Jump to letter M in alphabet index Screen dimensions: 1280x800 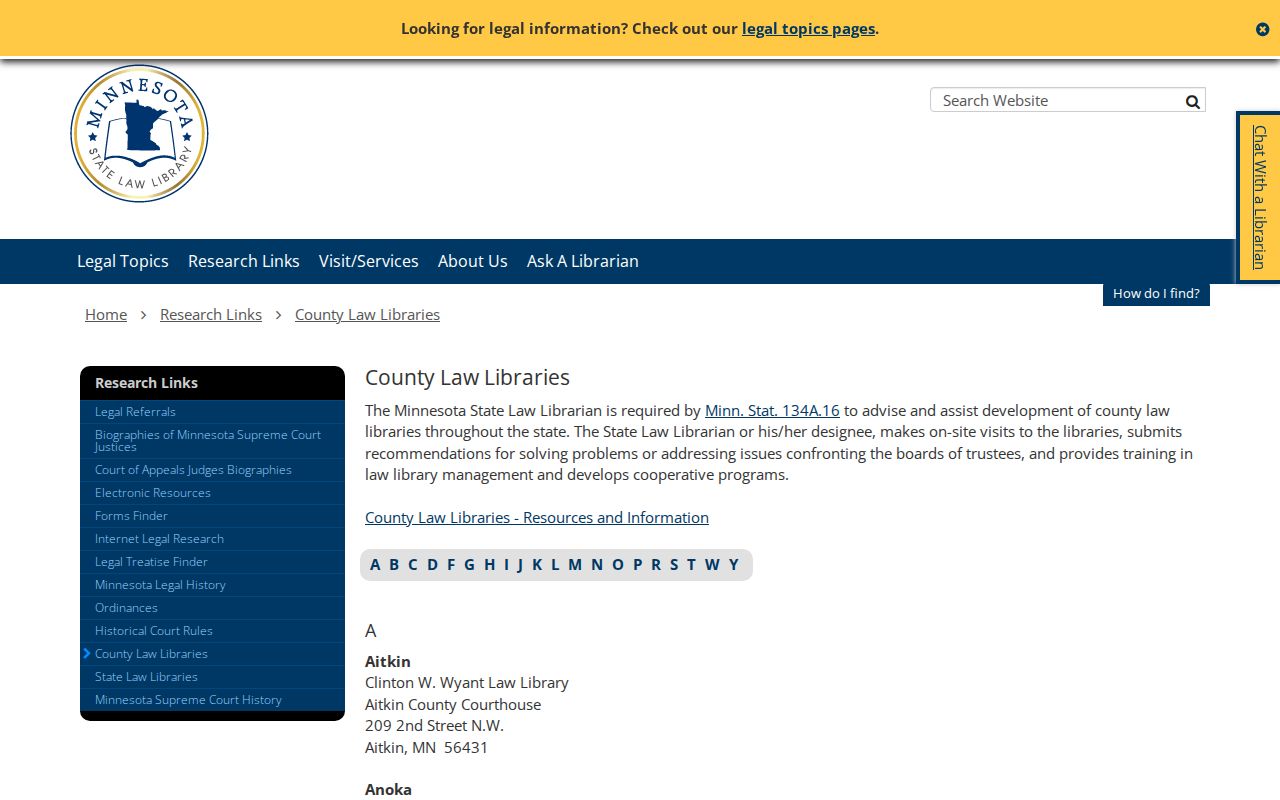click(575, 564)
